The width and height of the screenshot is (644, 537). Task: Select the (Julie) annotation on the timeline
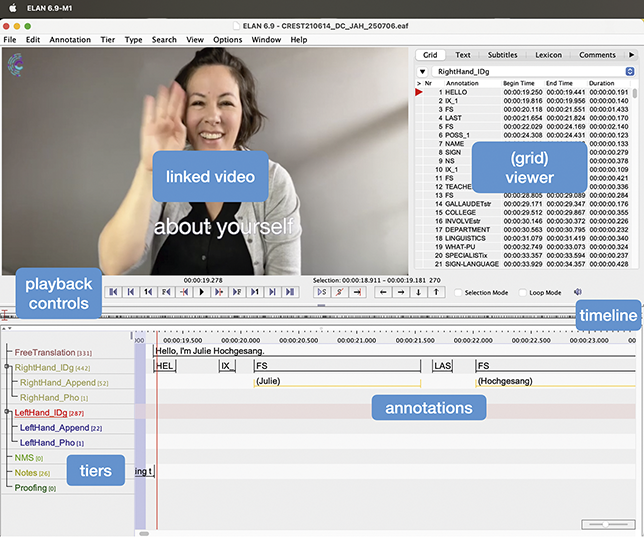[x=337, y=382]
